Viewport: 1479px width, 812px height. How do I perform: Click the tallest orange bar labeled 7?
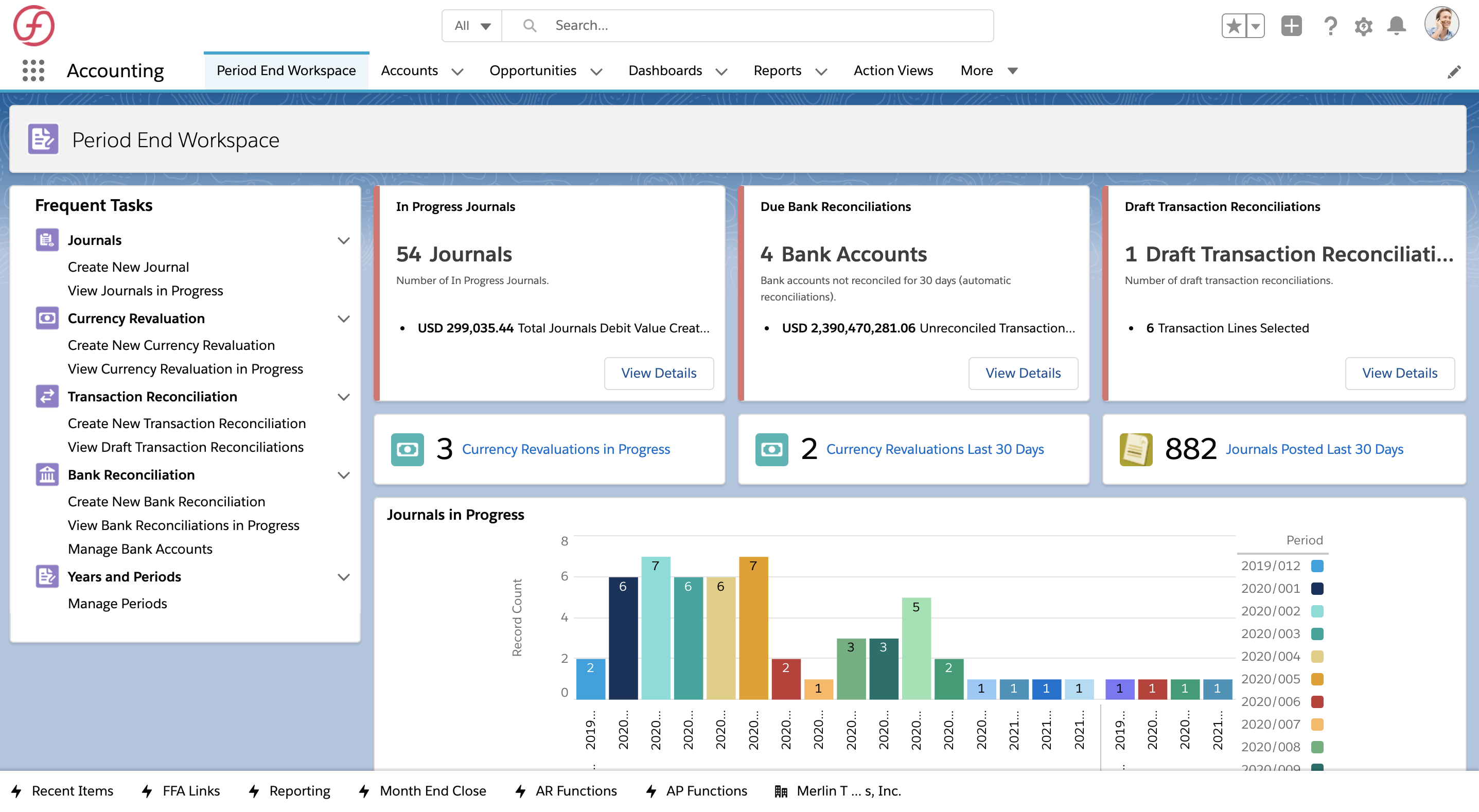pyautogui.click(x=753, y=628)
